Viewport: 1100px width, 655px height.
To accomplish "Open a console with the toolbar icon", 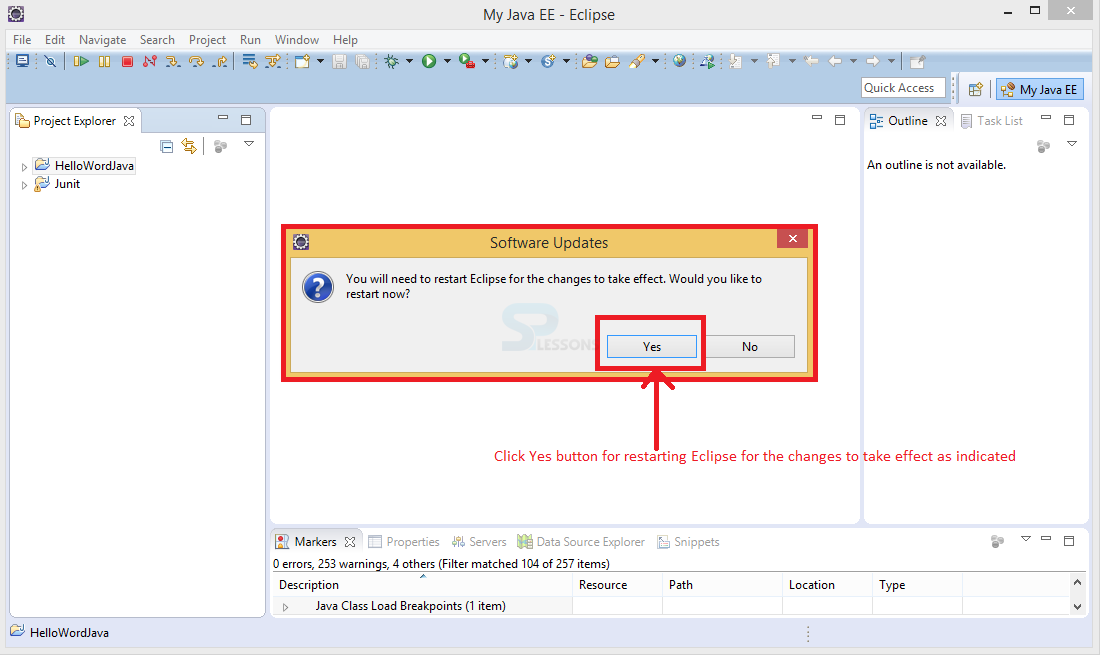I will pyautogui.click(x=22, y=62).
